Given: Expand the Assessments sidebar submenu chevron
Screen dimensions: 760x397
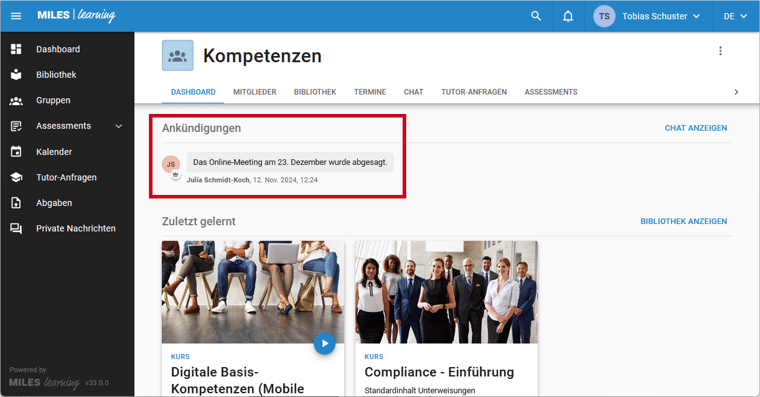Looking at the screenshot, I should point(119,126).
